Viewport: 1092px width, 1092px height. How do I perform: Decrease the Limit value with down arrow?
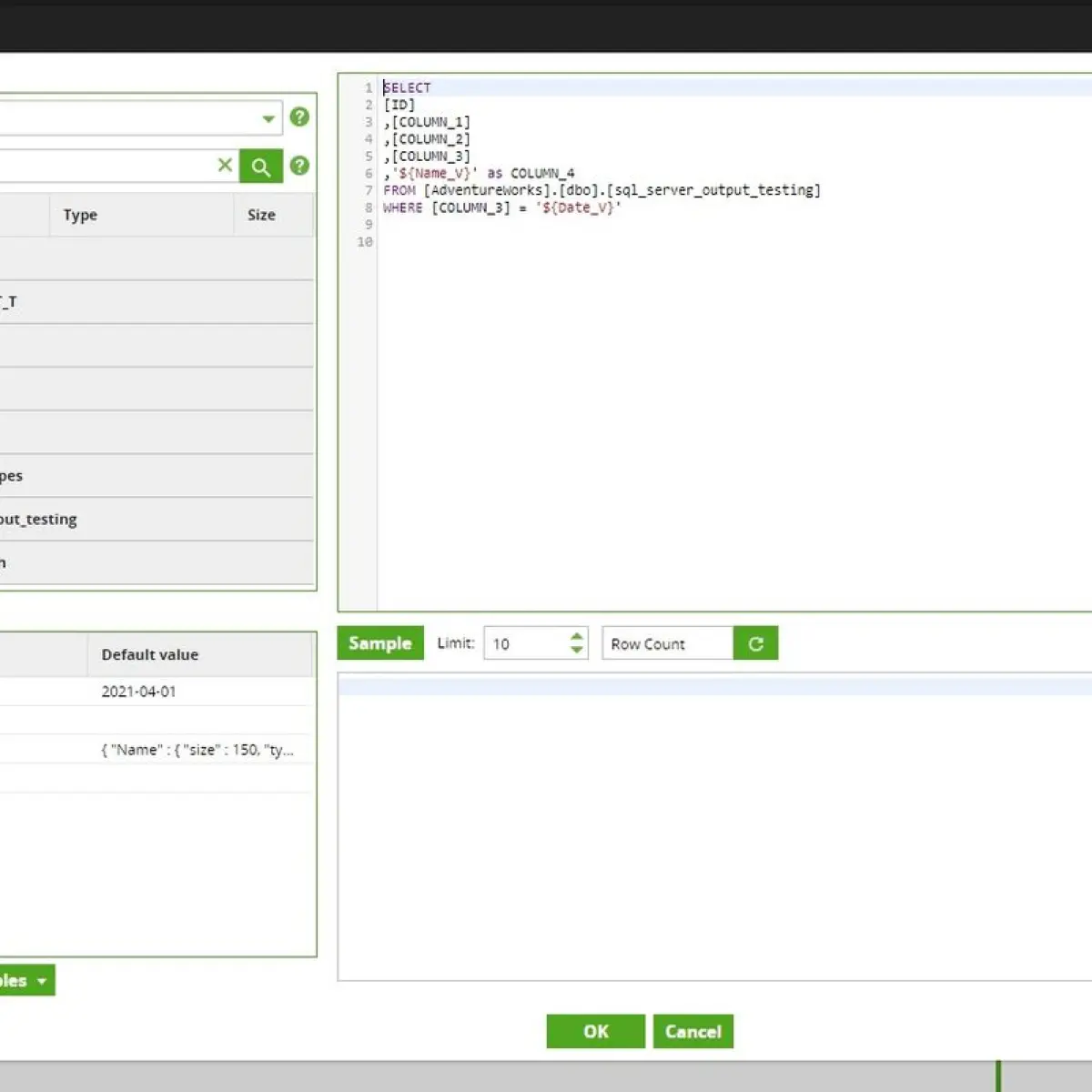point(576,650)
